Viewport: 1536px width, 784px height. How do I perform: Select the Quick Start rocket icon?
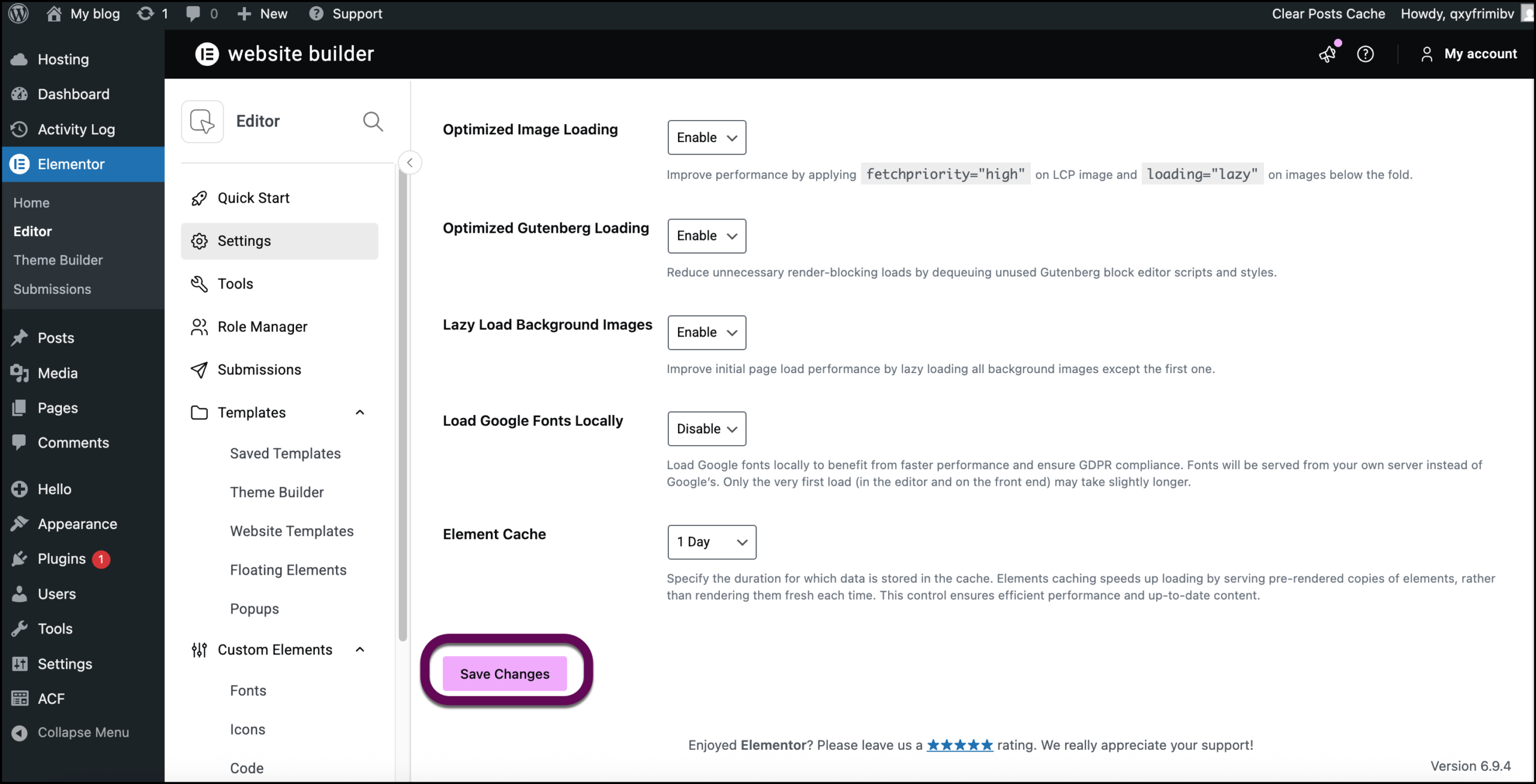point(199,197)
